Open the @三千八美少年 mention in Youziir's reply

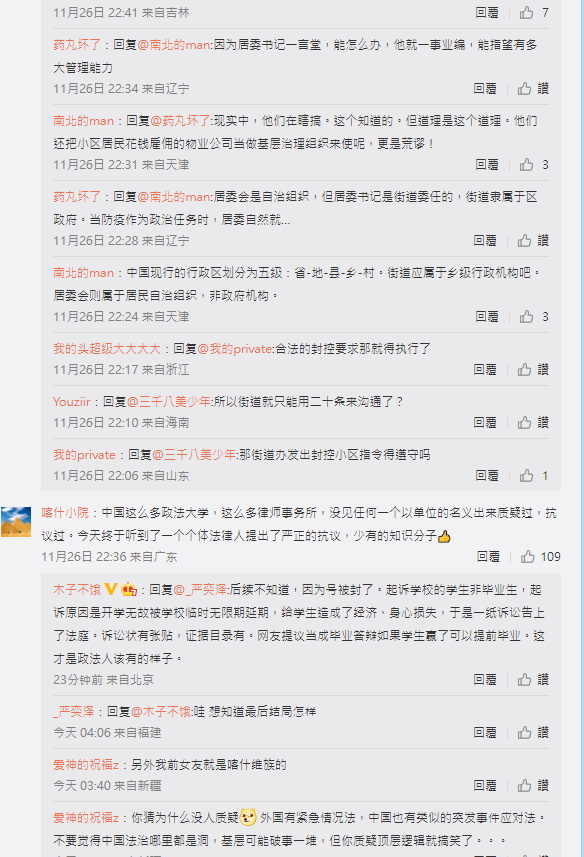169,402
